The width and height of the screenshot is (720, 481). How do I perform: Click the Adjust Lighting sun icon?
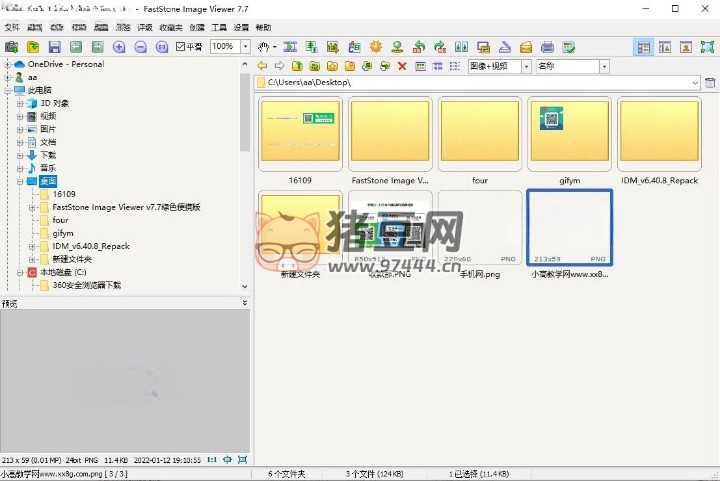(376, 47)
